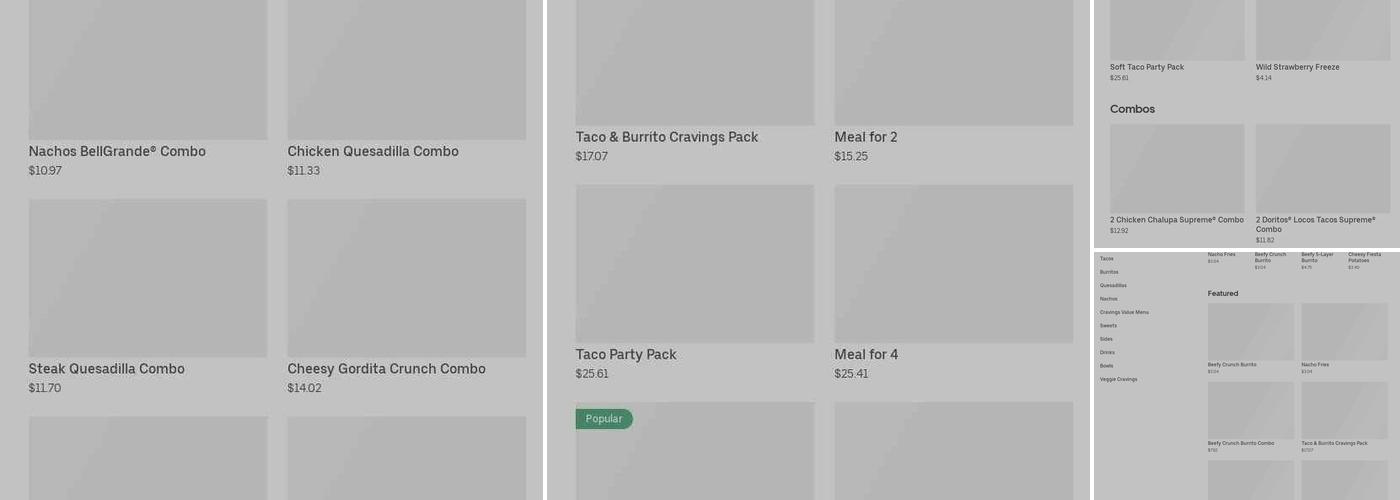The height and width of the screenshot is (500, 1400).
Task: Select the Meal for 4 image
Action: tap(953, 263)
